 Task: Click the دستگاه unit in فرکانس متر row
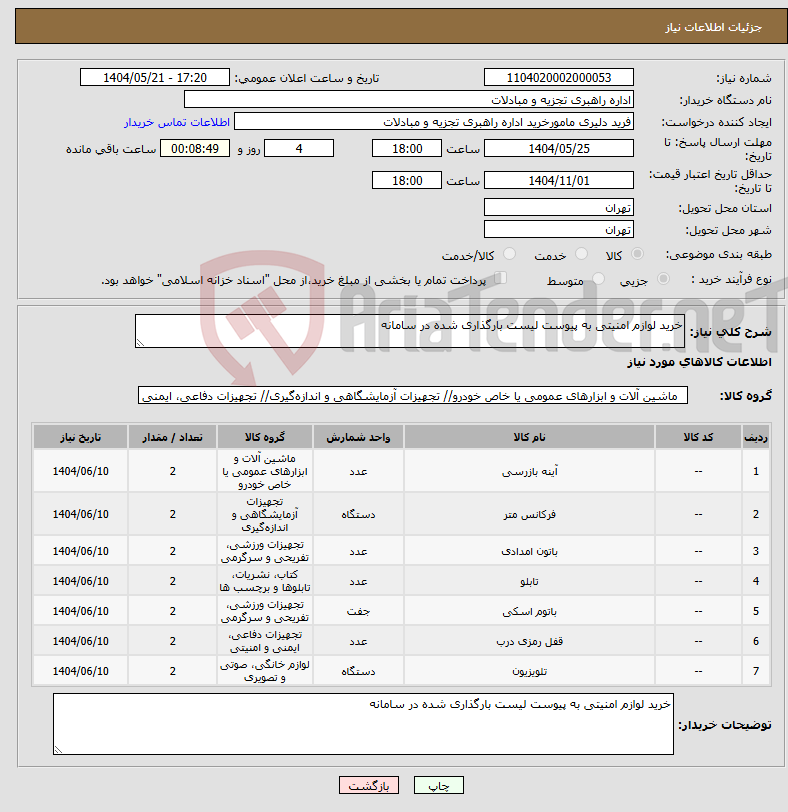358,515
